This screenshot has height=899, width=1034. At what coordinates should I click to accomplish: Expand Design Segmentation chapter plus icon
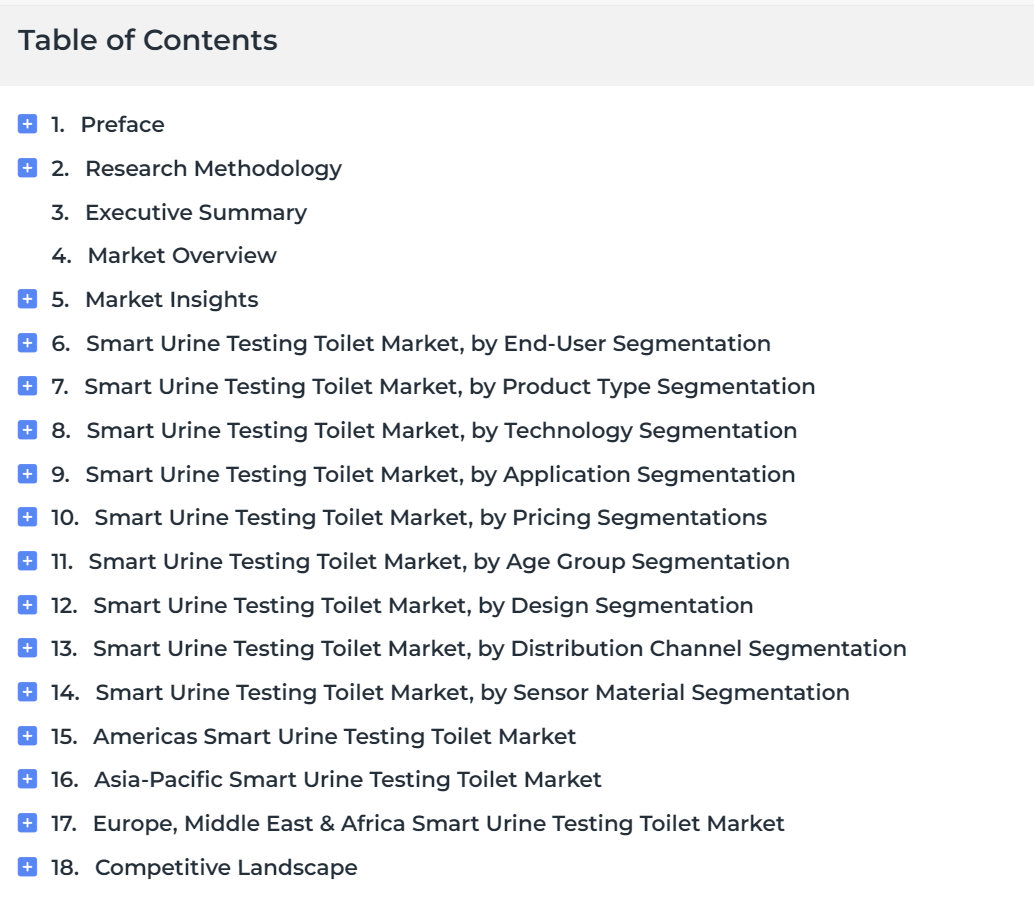pyautogui.click(x=27, y=604)
